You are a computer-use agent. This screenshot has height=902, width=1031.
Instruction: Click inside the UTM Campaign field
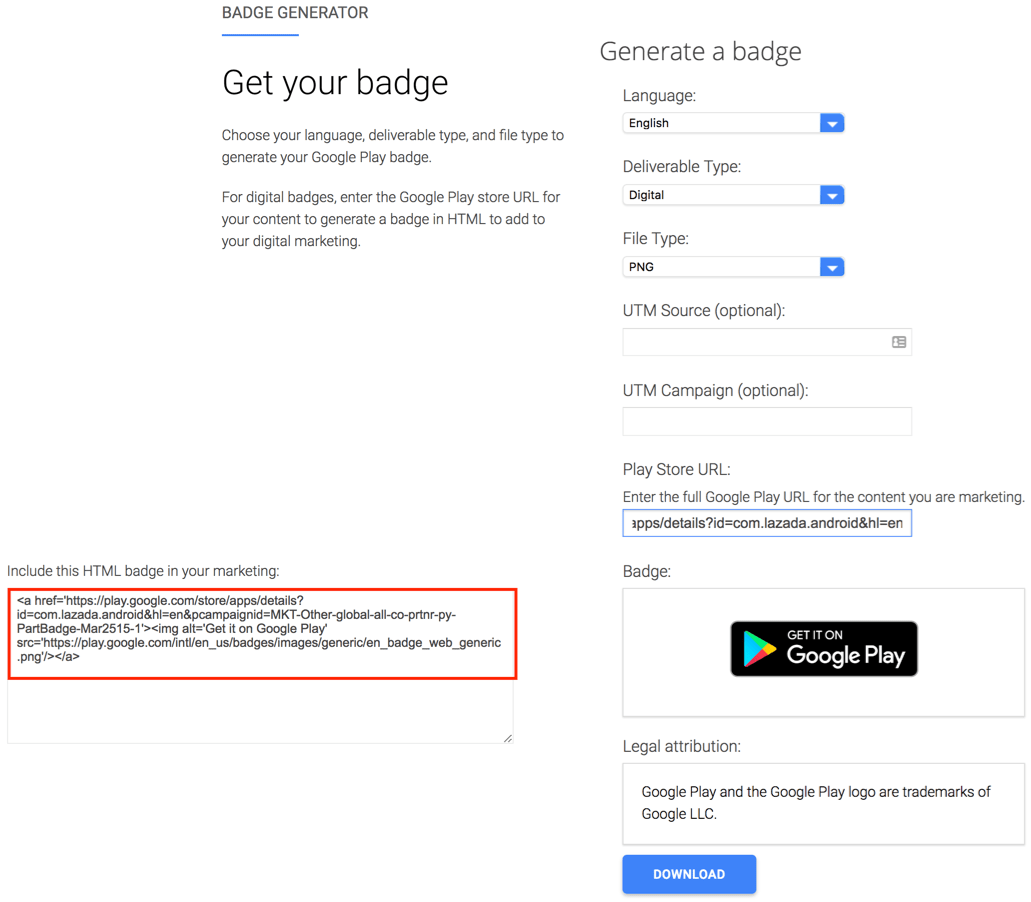[766, 421]
